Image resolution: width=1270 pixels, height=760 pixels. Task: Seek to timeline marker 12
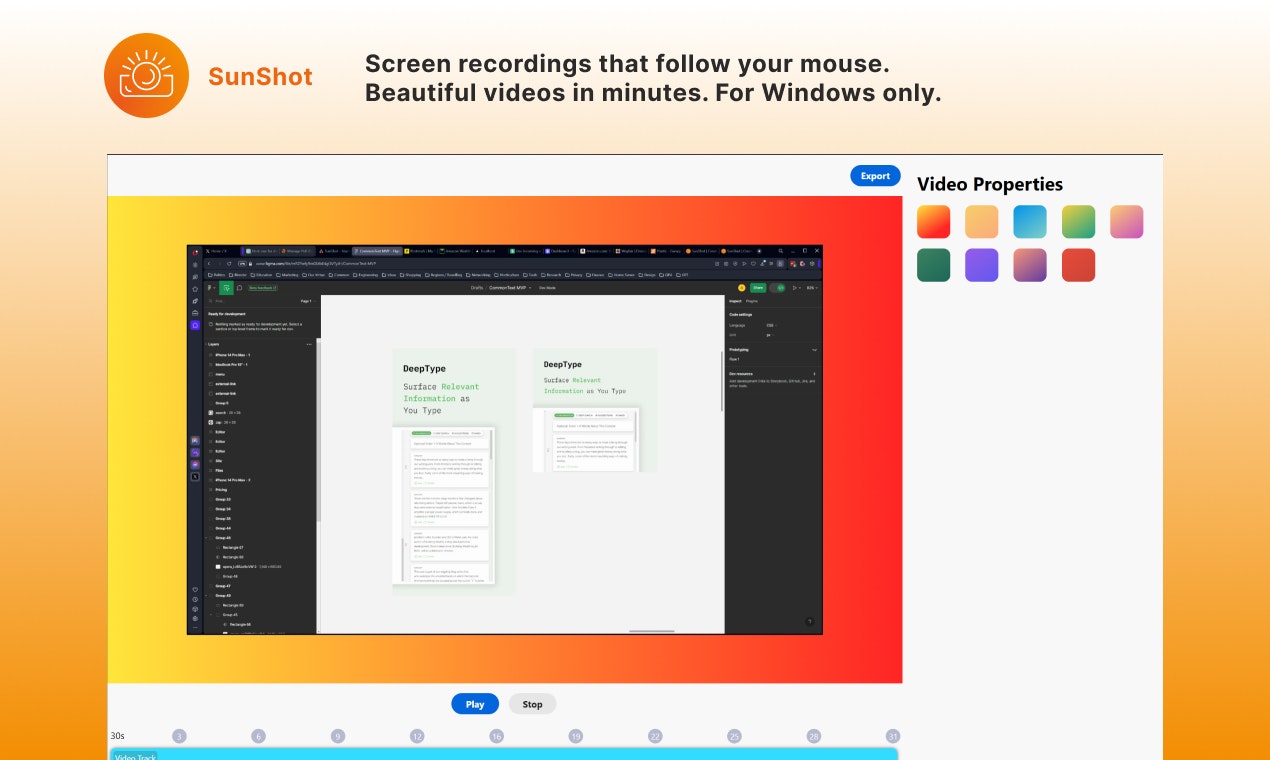coord(417,736)
